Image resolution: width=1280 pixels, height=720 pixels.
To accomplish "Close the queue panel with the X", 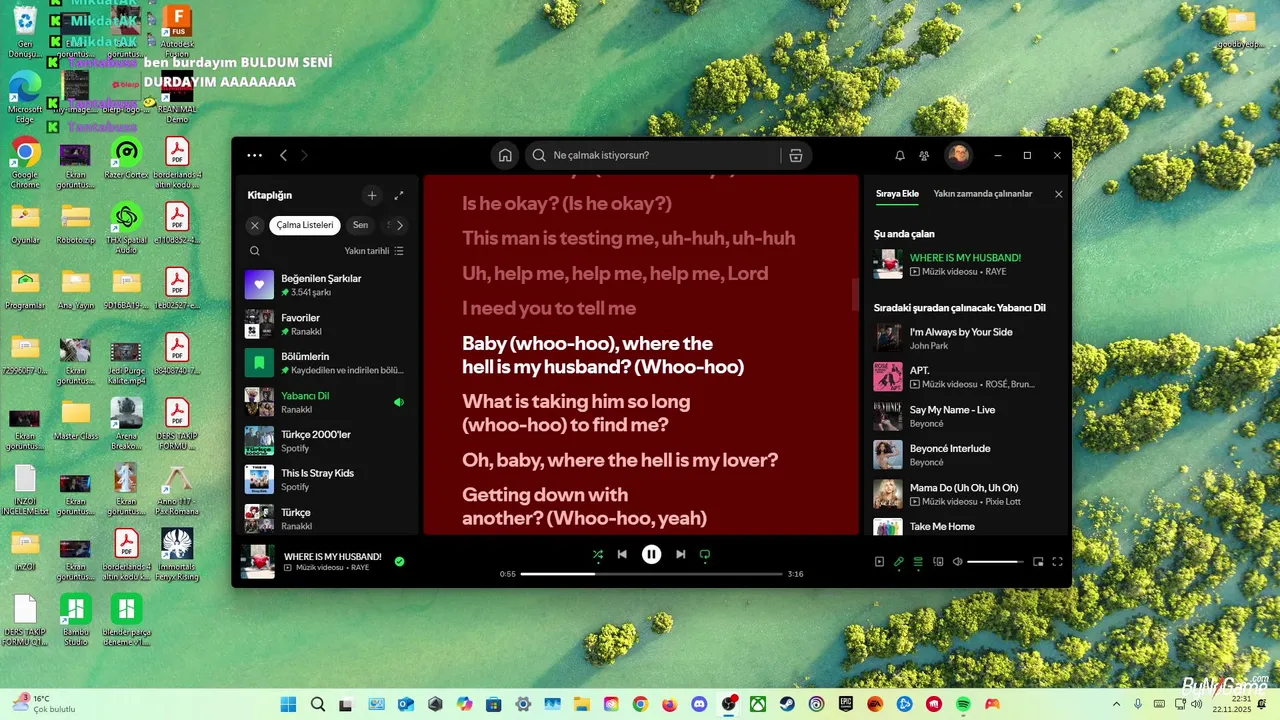I will [x=1059, y=194].
